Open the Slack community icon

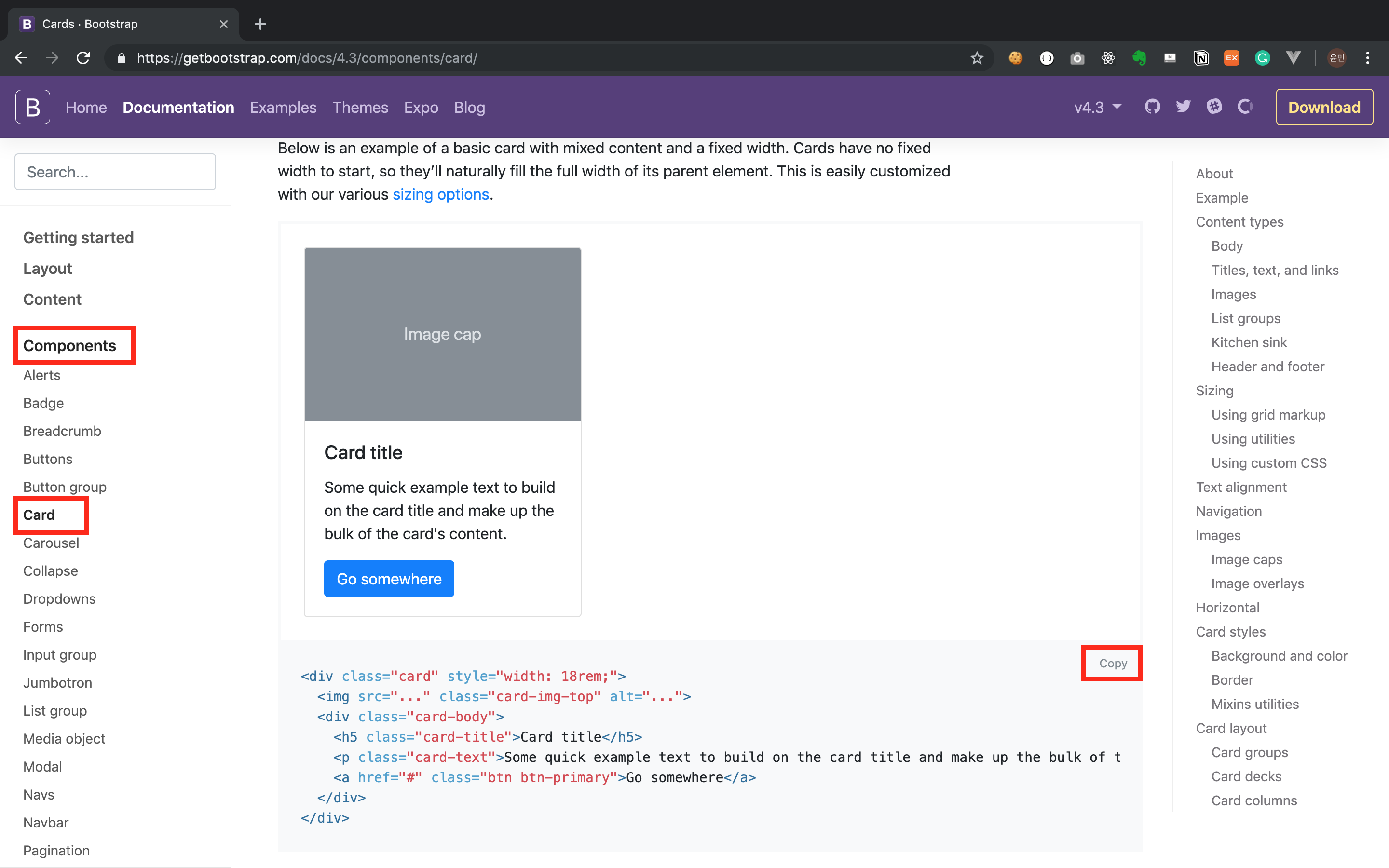click(x=1214, y=107)
